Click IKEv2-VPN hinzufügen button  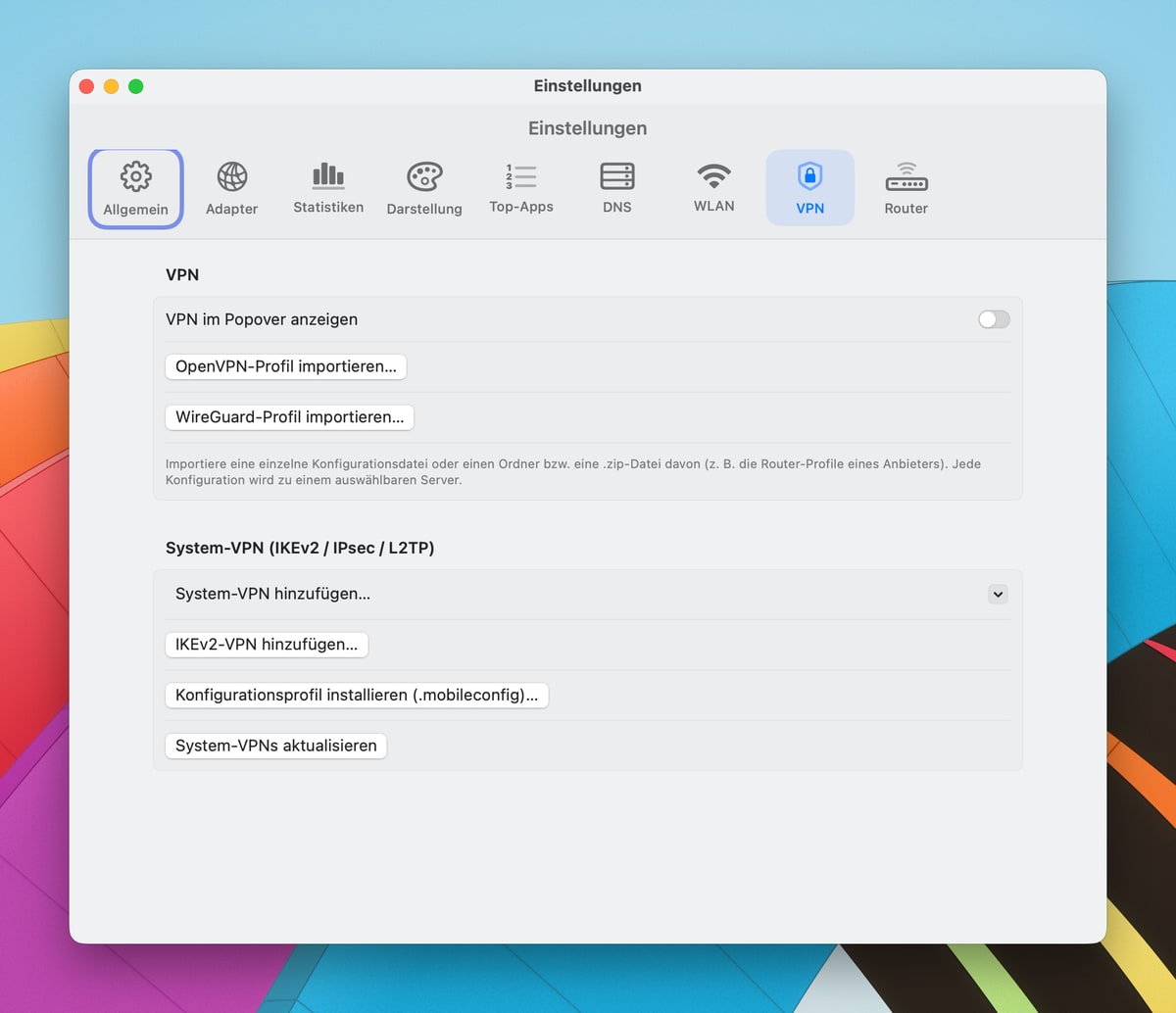(267, 645)
